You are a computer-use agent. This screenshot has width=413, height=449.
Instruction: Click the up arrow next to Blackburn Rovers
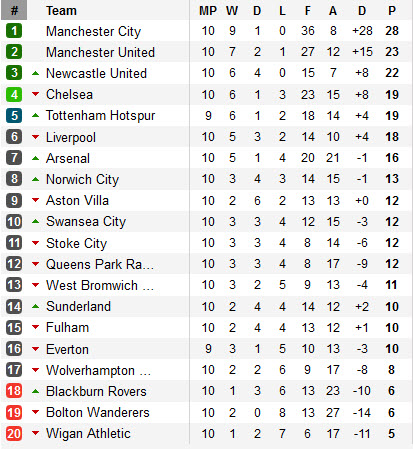click(35, 391)
